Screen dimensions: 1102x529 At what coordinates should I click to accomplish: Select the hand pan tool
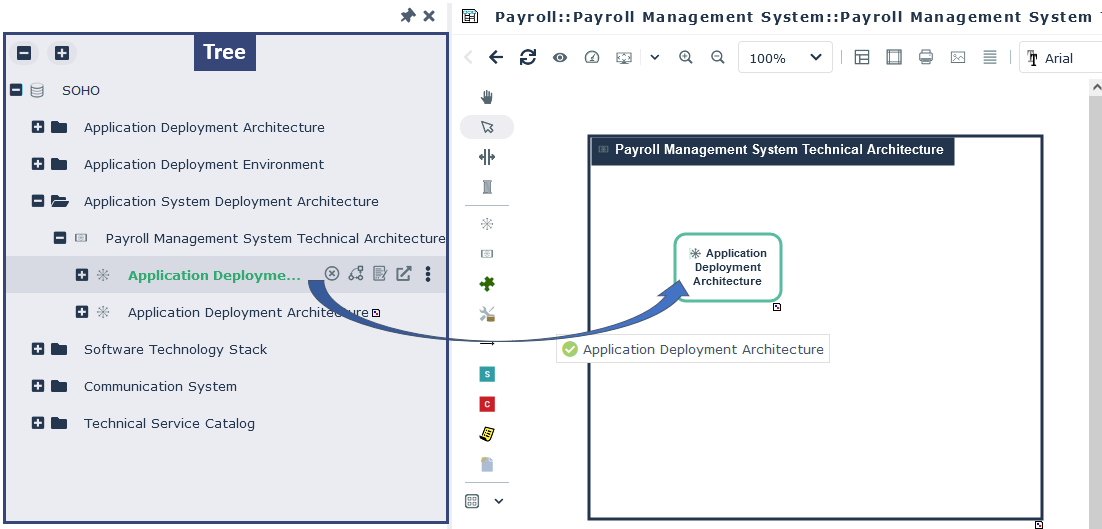click(487, 97)
